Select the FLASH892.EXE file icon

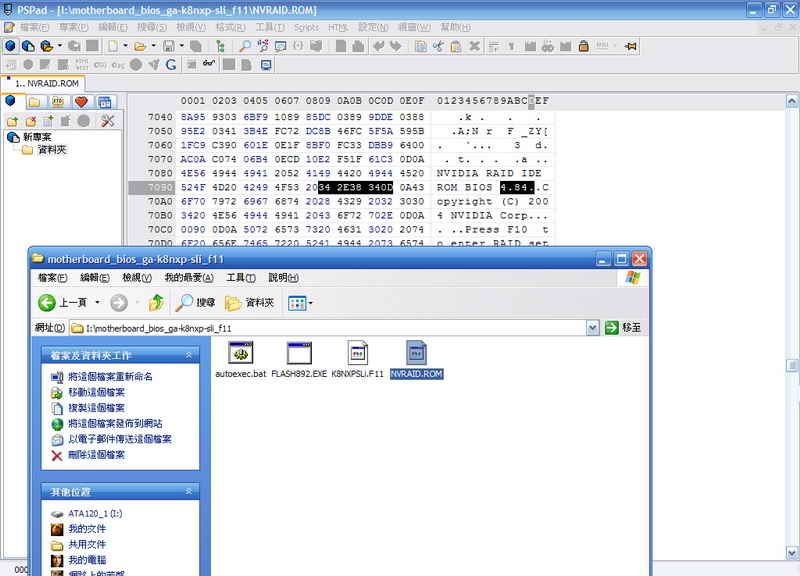299,353
